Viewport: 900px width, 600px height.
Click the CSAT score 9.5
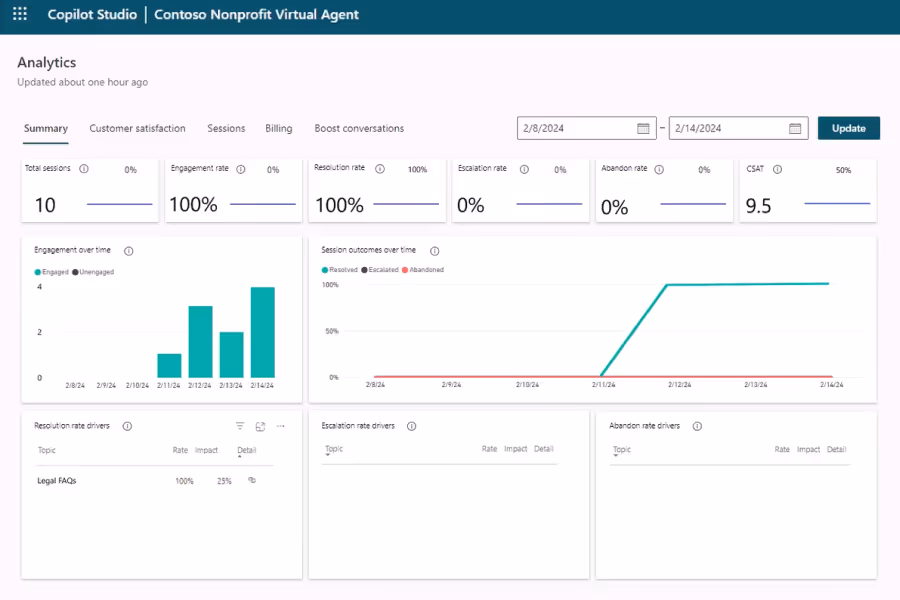[758, 206]
